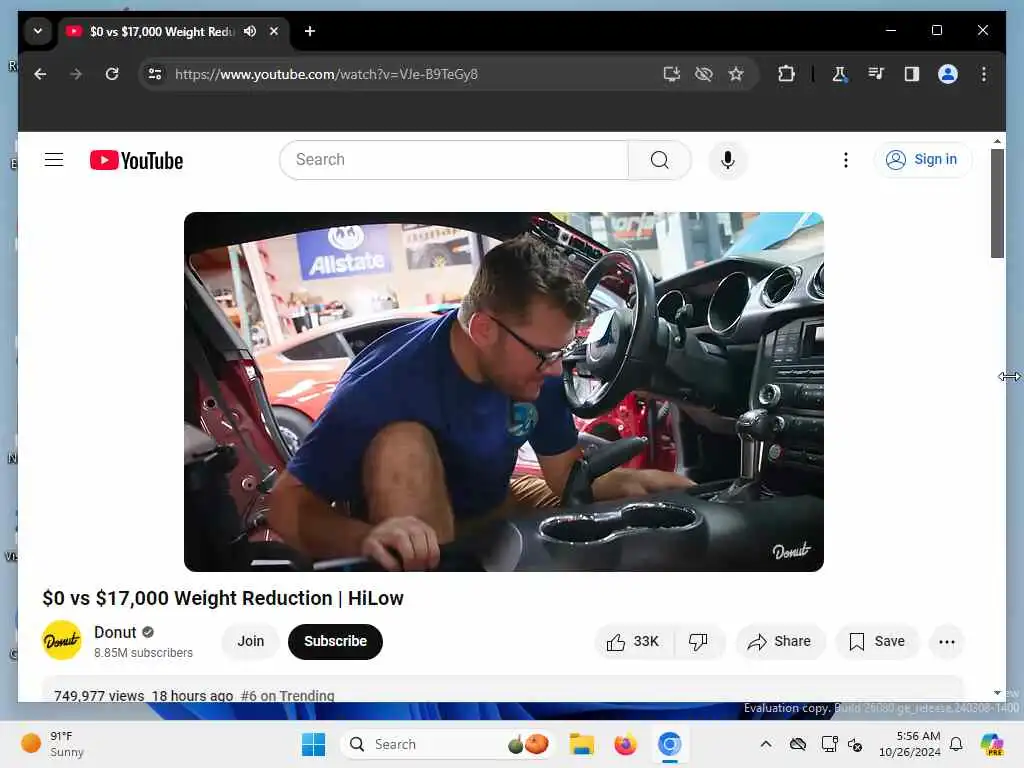
Task: Open media controls in the toolbar
Action: [876, 74]
